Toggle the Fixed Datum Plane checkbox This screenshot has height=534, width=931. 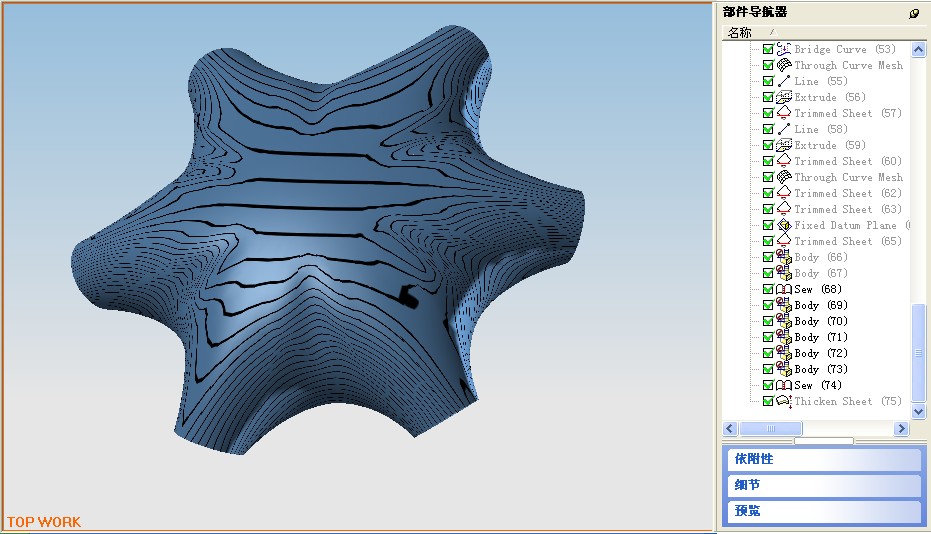tap(768, 226)
